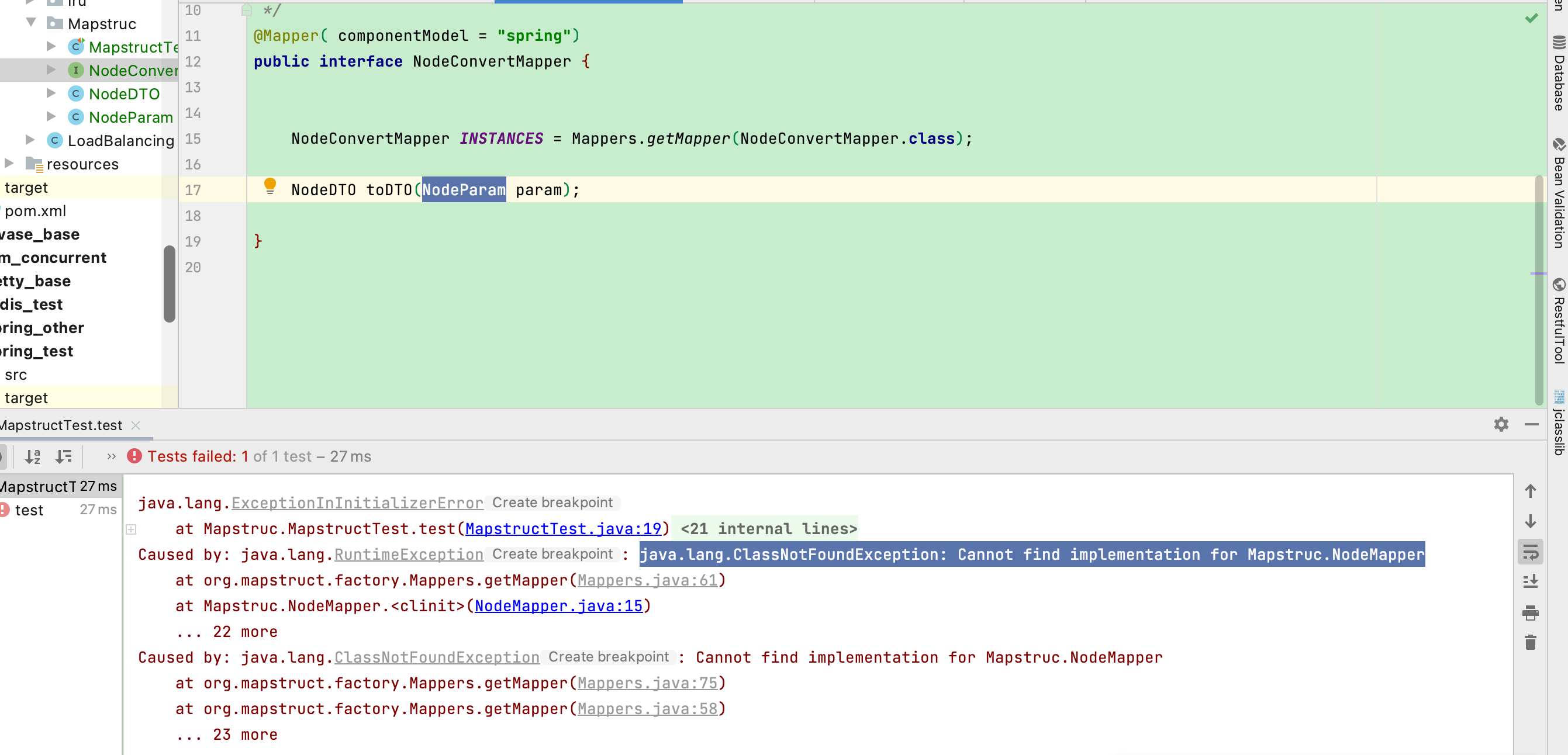
Task: Jump down the stack trace
Action: click(x=1530, y=521)
